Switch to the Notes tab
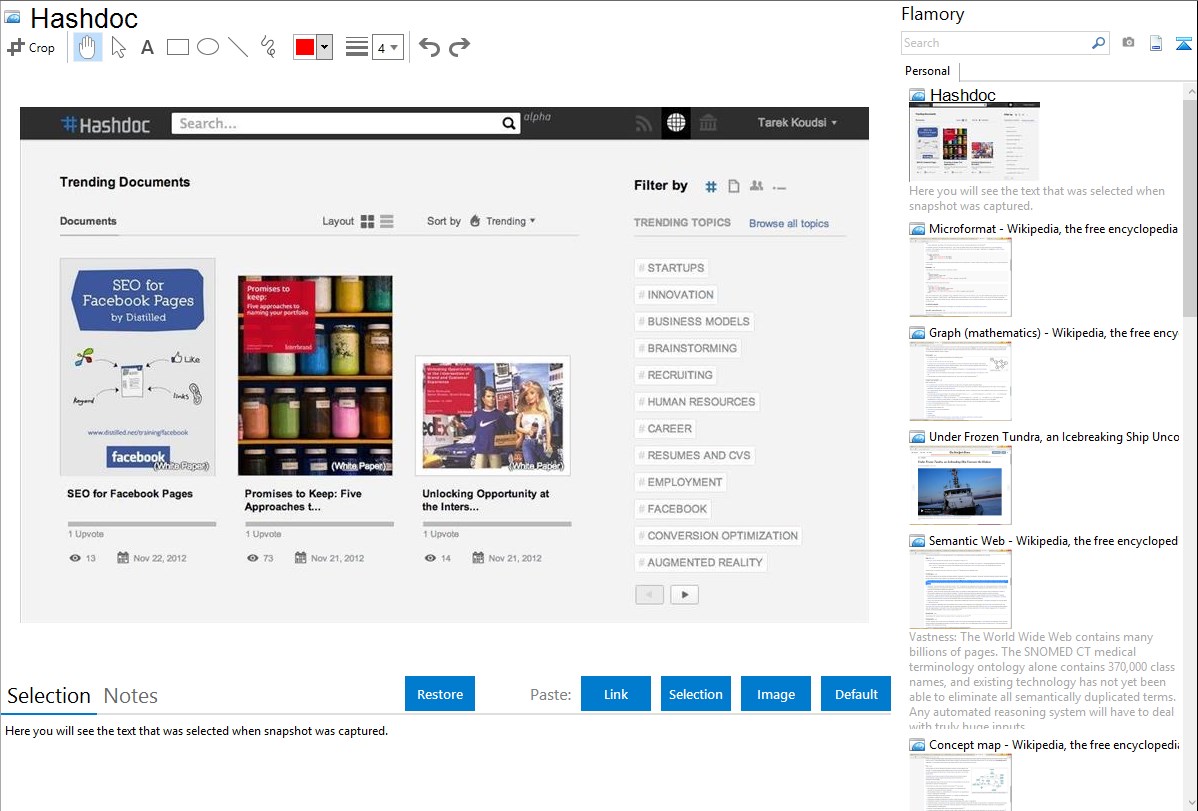 click(x=131, y=696)
